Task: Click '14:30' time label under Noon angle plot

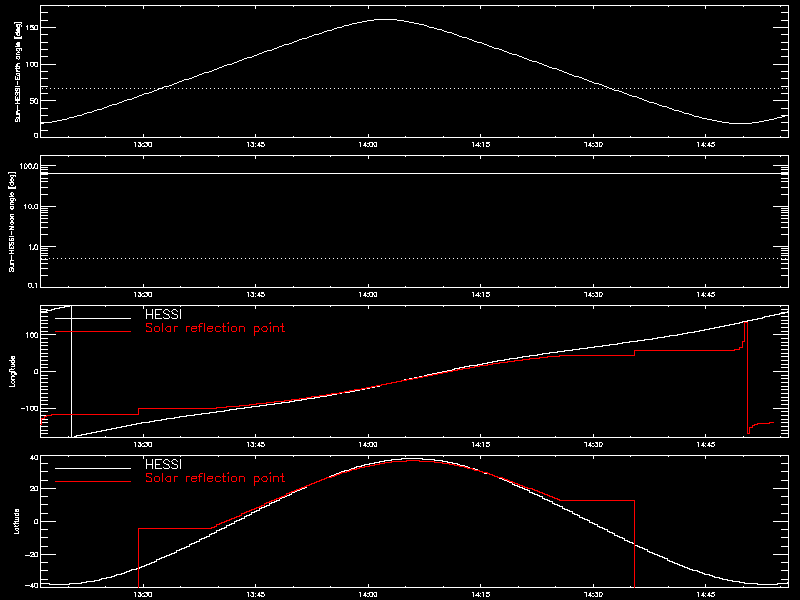Action: tap(593, 295)
